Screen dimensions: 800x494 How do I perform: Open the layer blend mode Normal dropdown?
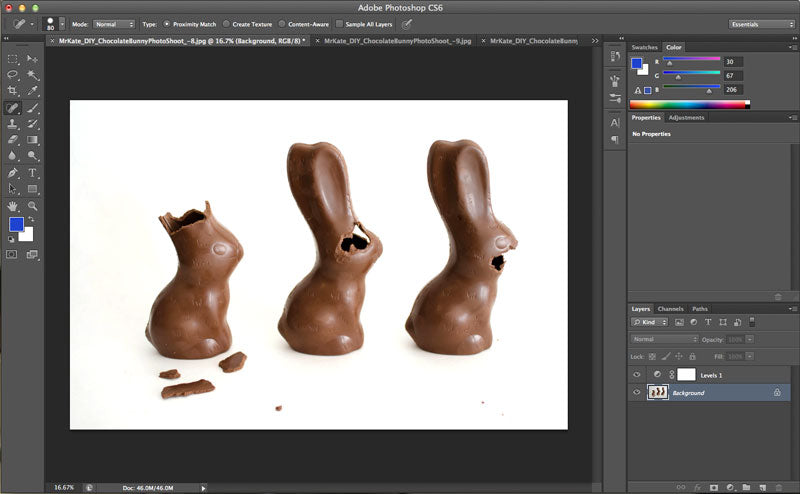[x=664, y=339]
